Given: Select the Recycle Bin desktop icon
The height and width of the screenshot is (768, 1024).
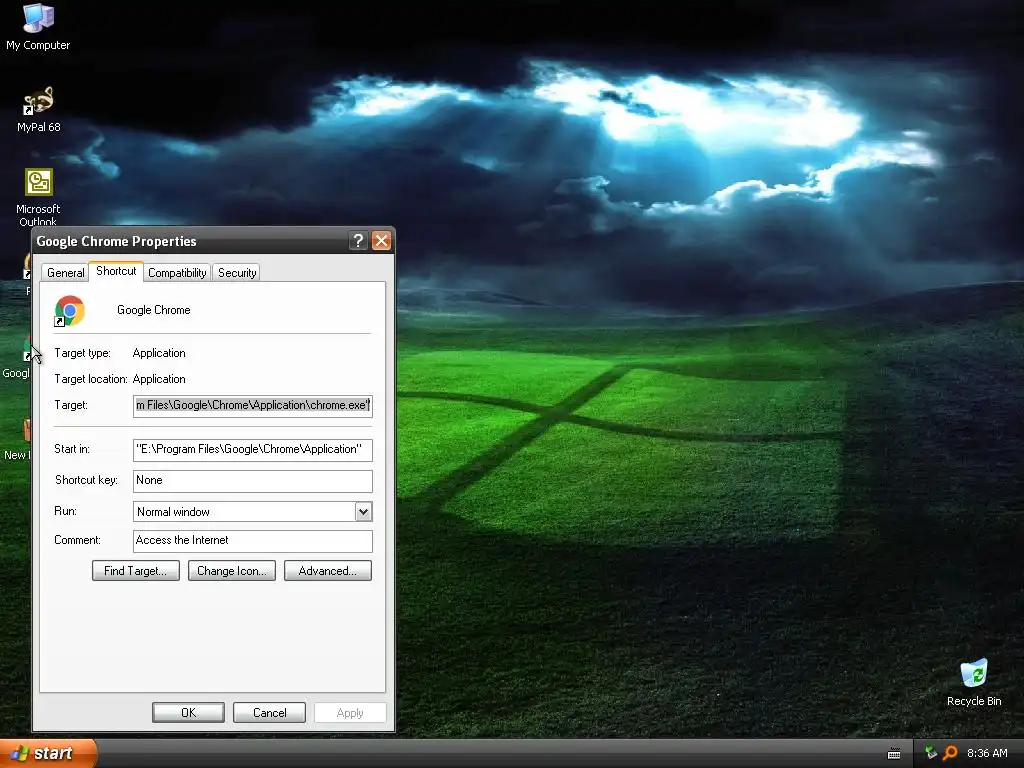Looking at the screenshot, I should (x=974, y=683).
